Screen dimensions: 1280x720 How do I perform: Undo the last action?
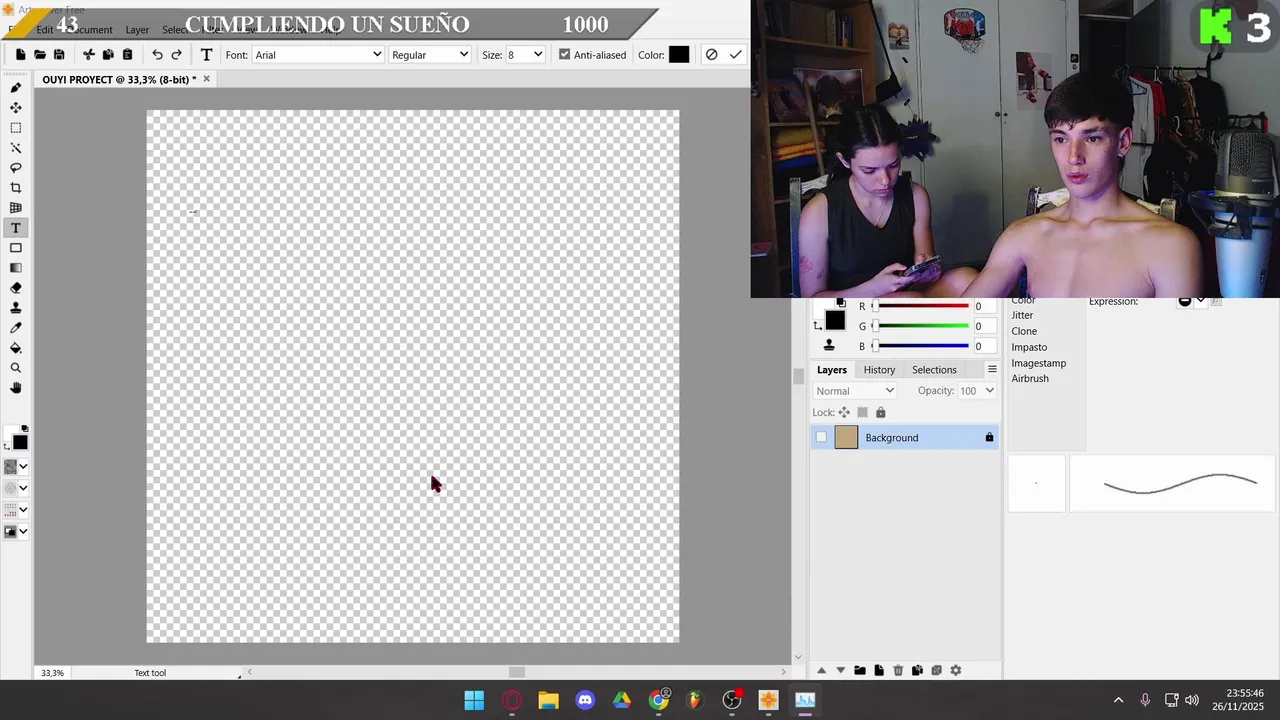tap(157, 55)
